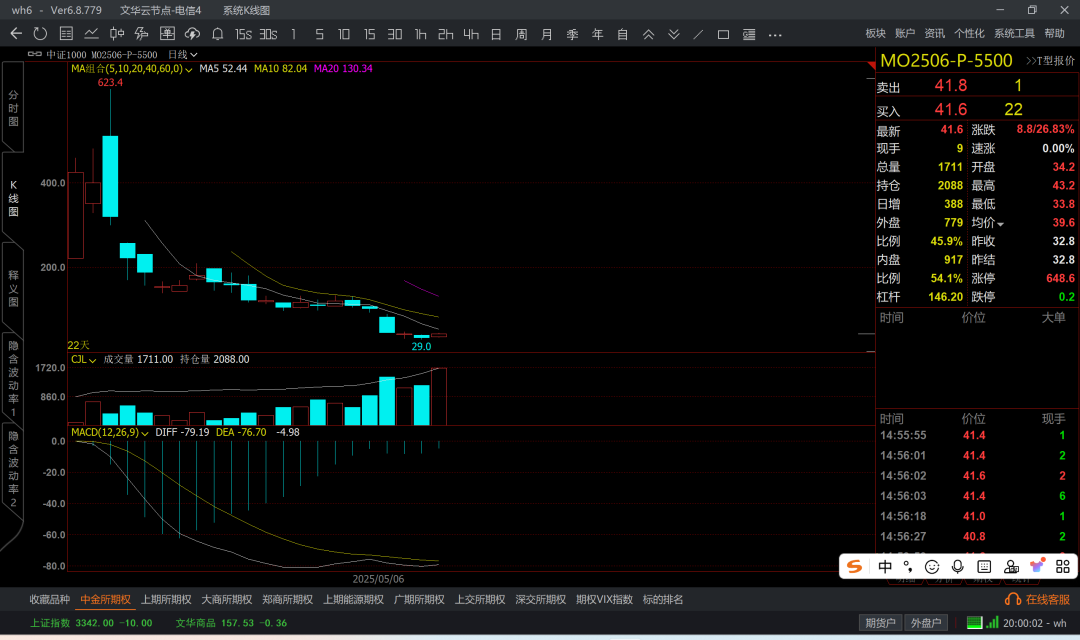Switch to the 4h period
This screenshot has height=640, width=1080.
[471, 34]
